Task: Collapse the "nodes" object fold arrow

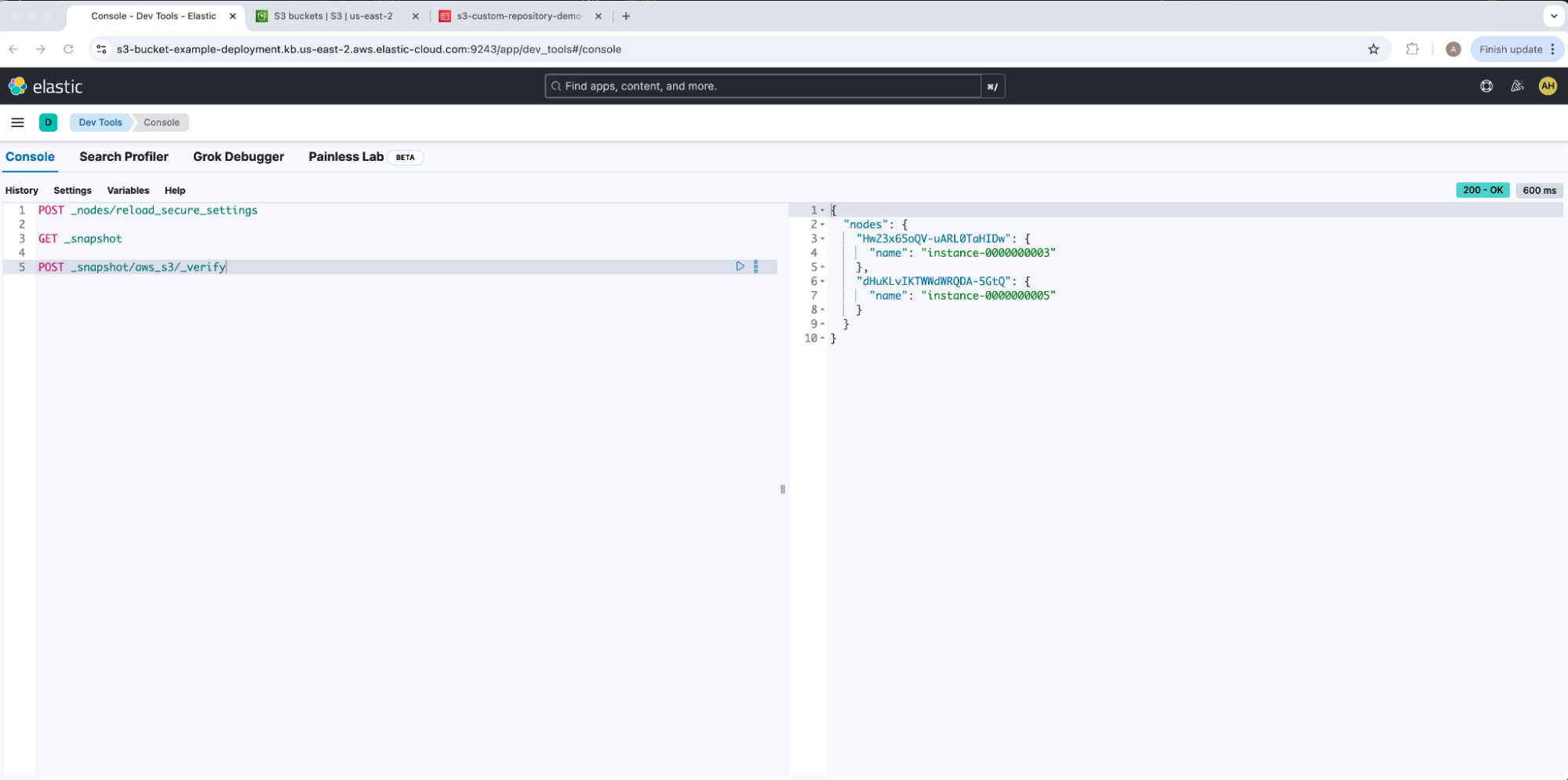Action: click(822, 224)
